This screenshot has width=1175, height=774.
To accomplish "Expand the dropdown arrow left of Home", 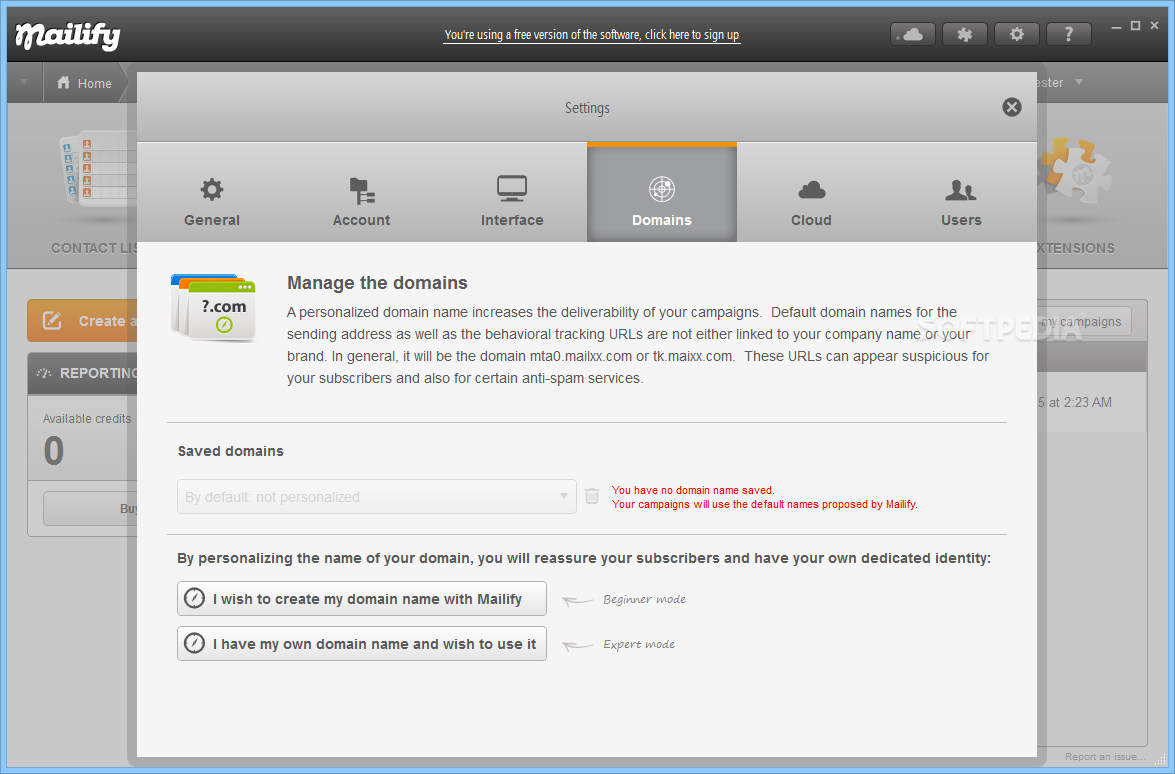I will tap(24, 82).
